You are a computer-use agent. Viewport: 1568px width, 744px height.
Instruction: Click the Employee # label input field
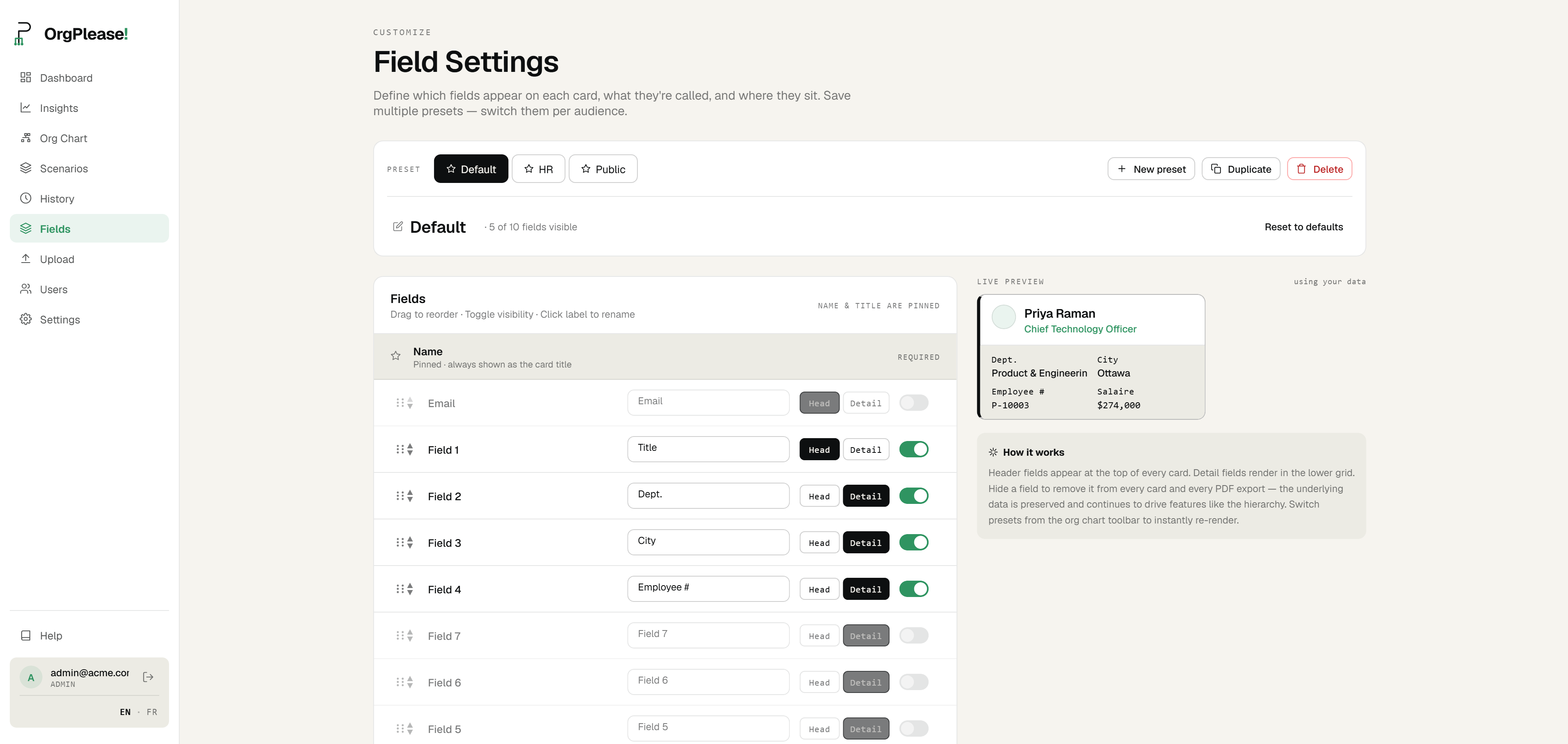pos(708,589)
